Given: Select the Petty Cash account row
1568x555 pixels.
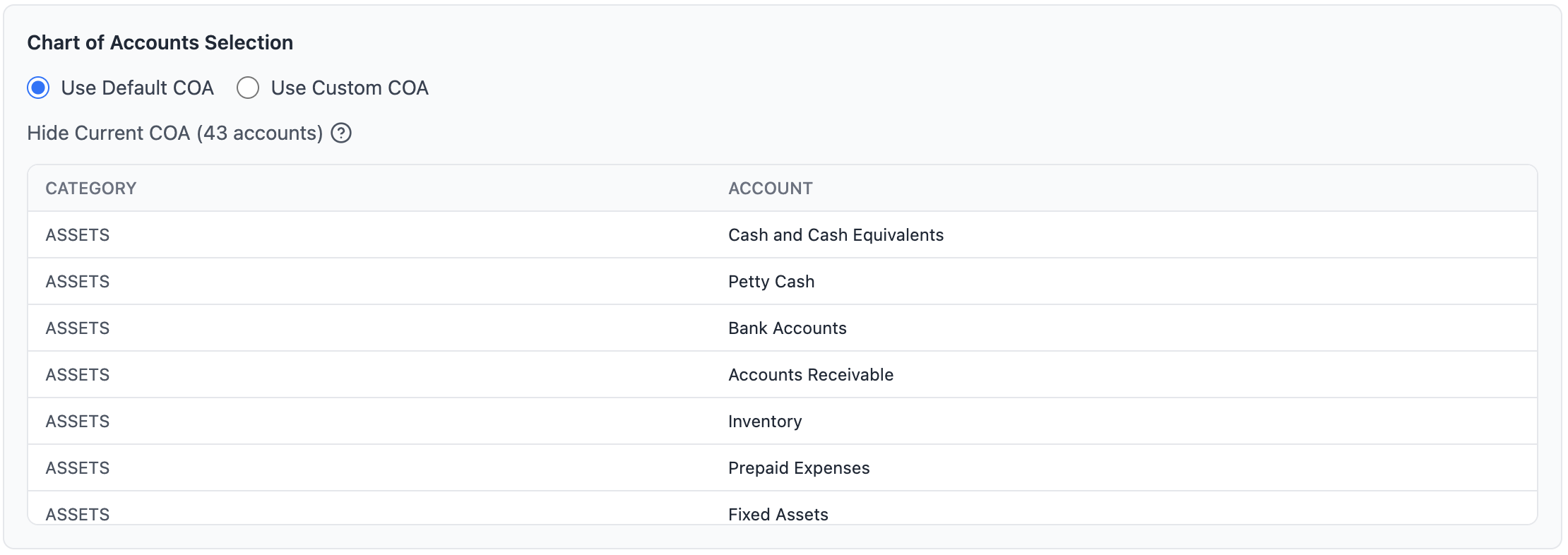Looking at the screenshot, I should pos(771,282).
